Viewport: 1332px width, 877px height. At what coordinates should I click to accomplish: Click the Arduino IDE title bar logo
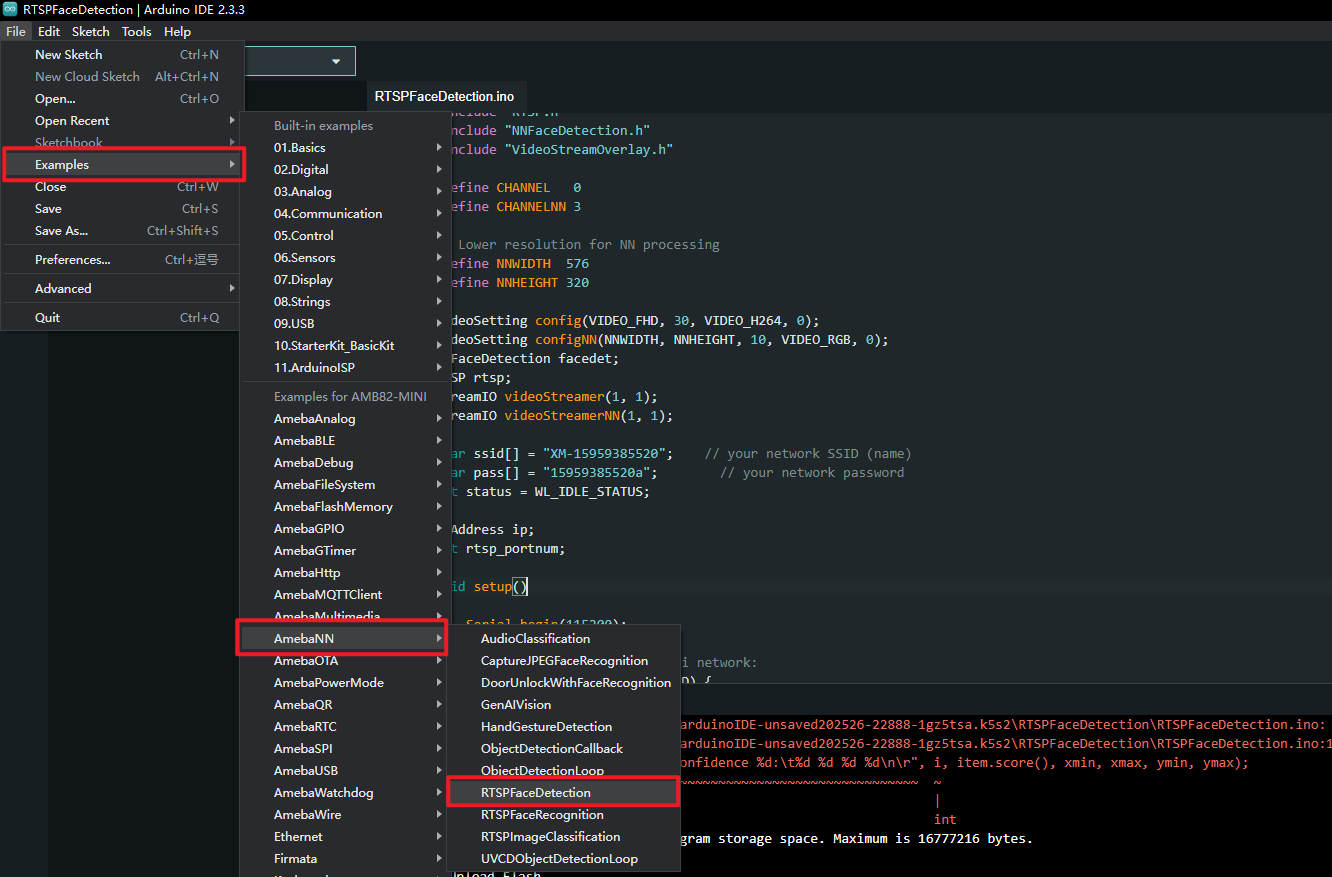(10, 9)
